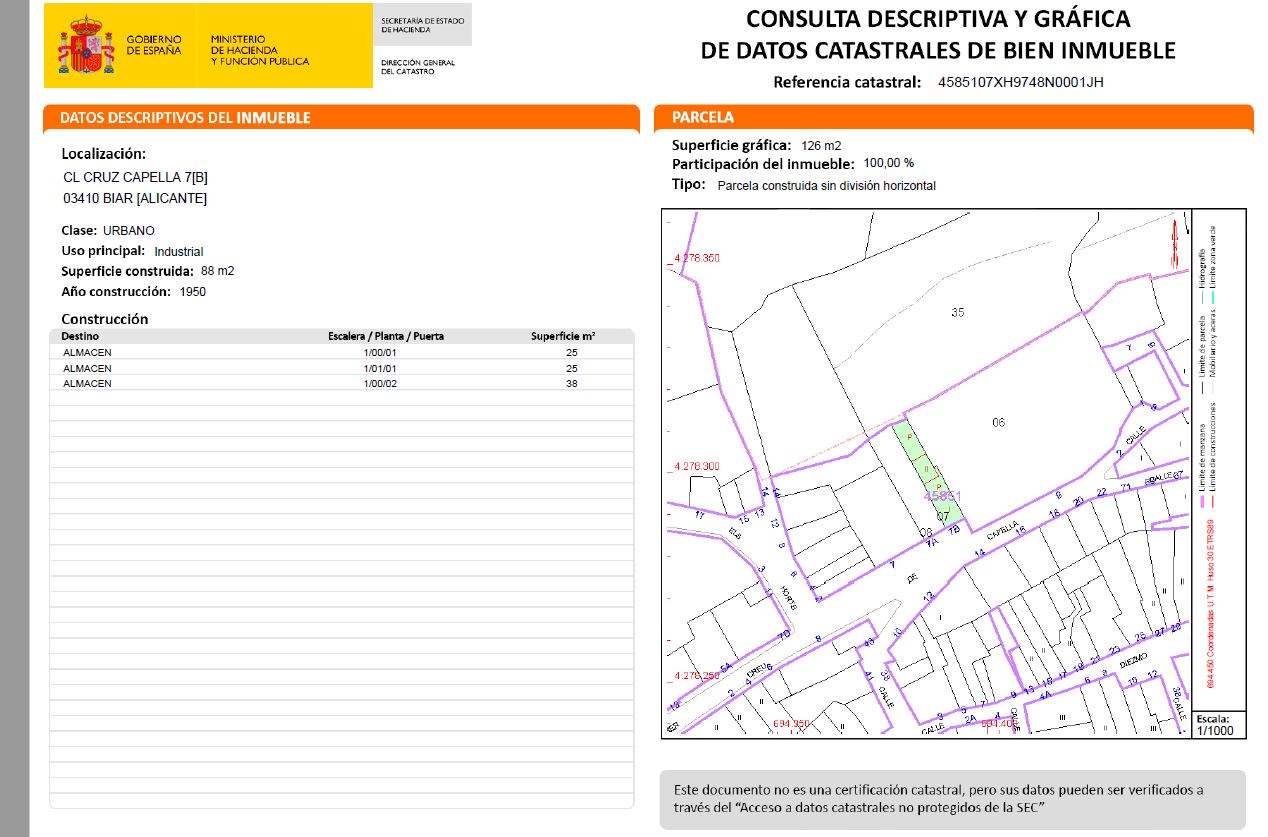Click the Spanish coat of arms emblem
The image size is (1268, 837).
85,45
